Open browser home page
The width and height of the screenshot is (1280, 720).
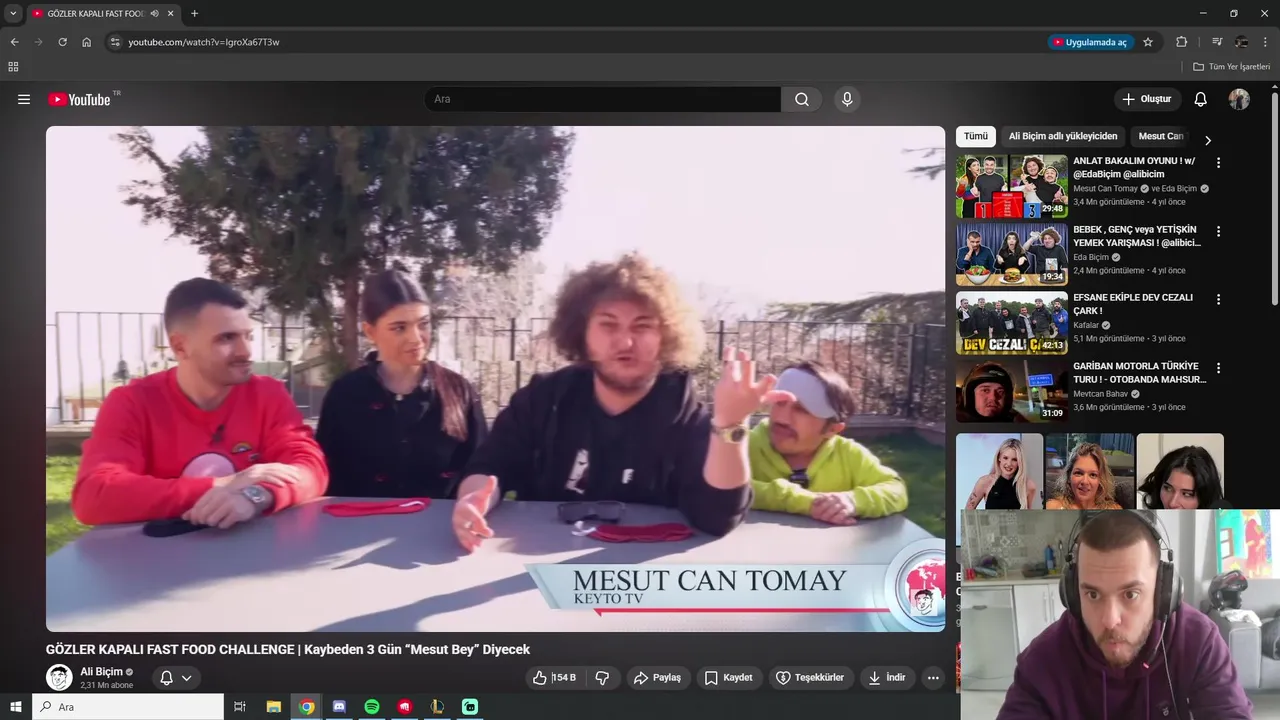(87, 42)
